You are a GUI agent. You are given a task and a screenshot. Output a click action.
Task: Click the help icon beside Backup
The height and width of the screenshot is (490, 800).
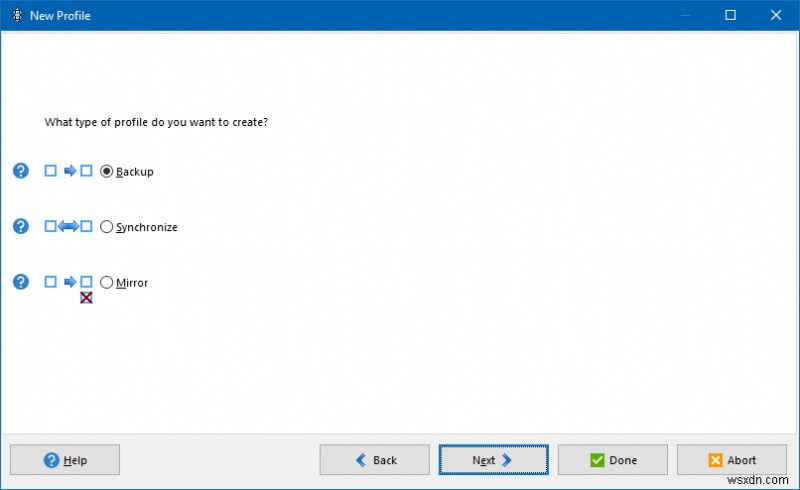(20, 171)
